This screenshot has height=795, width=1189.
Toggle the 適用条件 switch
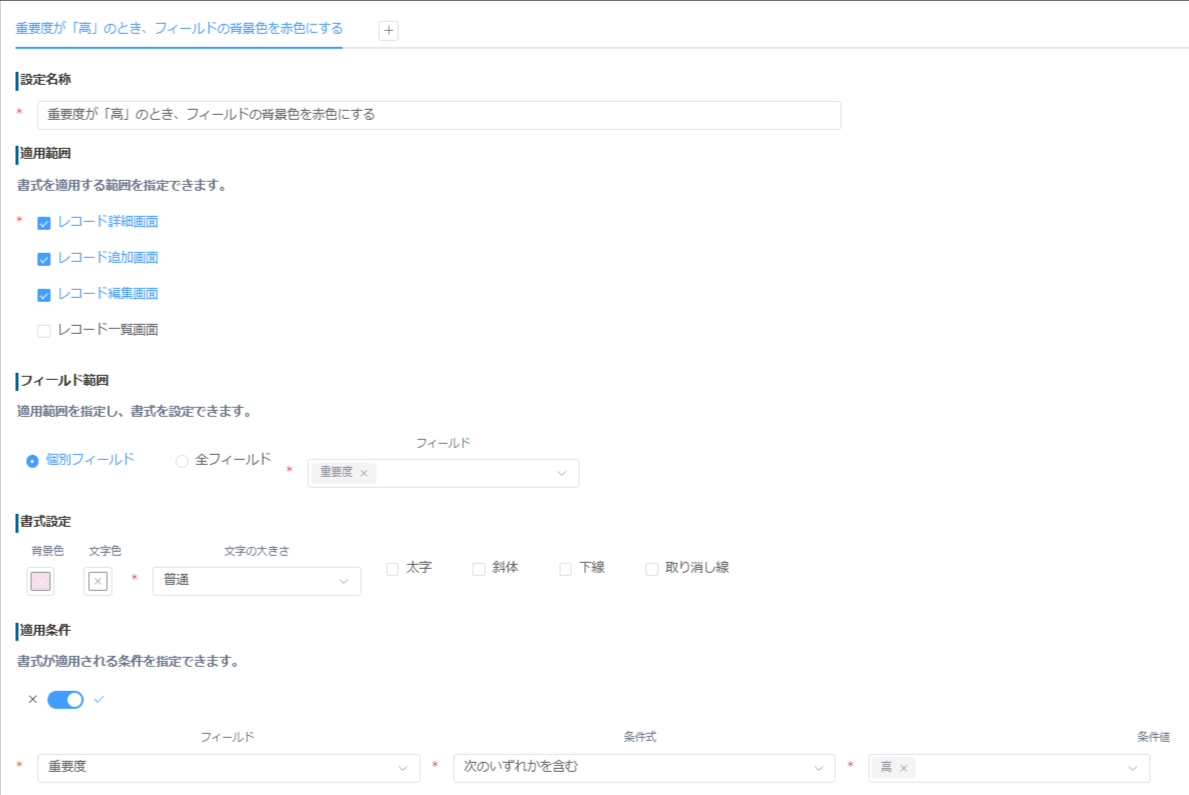tap(66, 700)
